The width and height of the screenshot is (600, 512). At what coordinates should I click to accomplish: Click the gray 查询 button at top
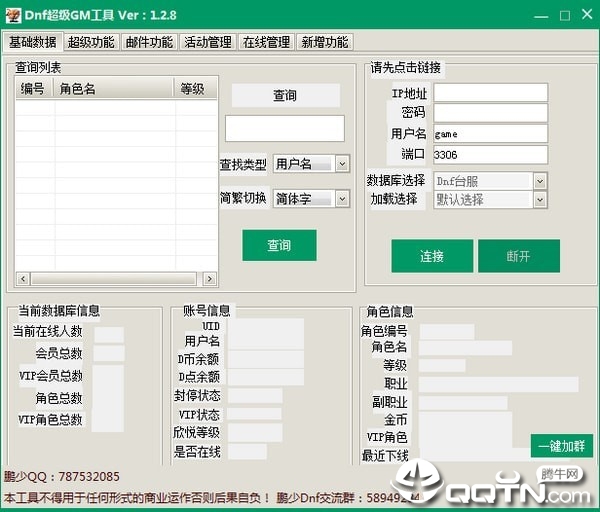(x=285, y=95)
